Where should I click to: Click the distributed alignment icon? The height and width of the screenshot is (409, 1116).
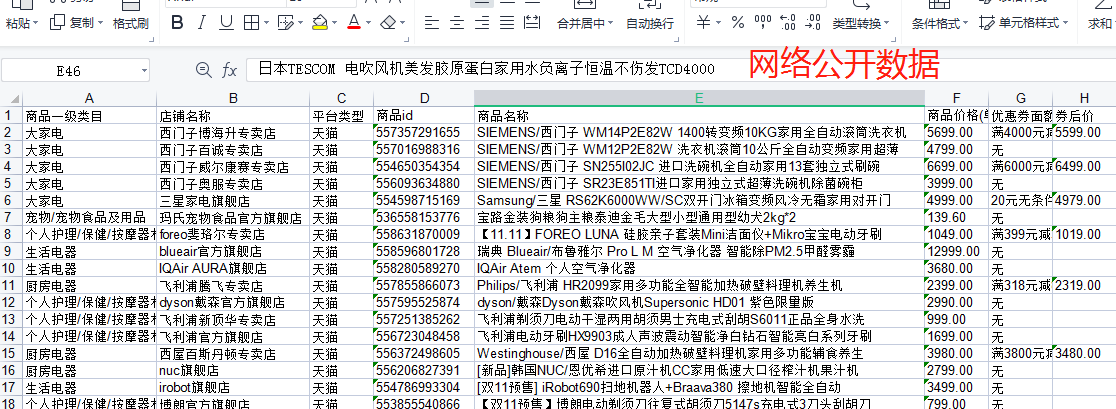(532, 23)
